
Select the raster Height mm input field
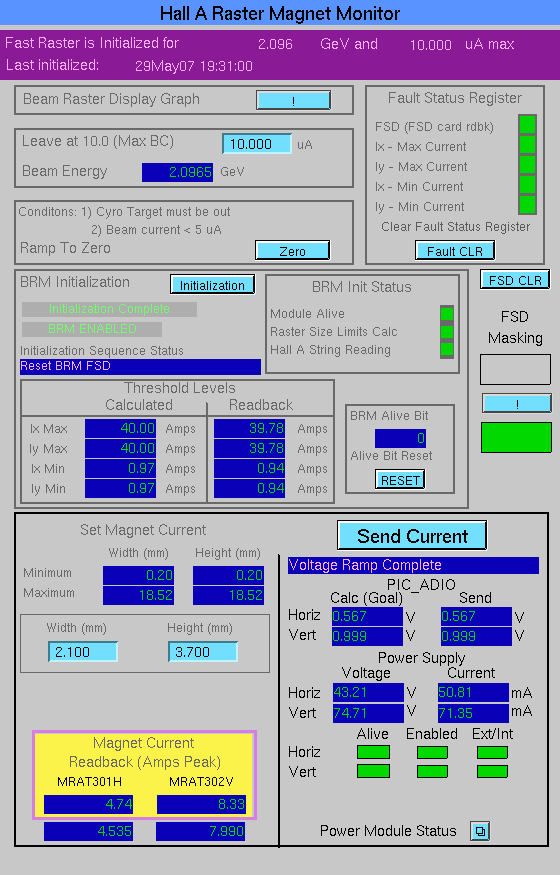pos(202,652)
